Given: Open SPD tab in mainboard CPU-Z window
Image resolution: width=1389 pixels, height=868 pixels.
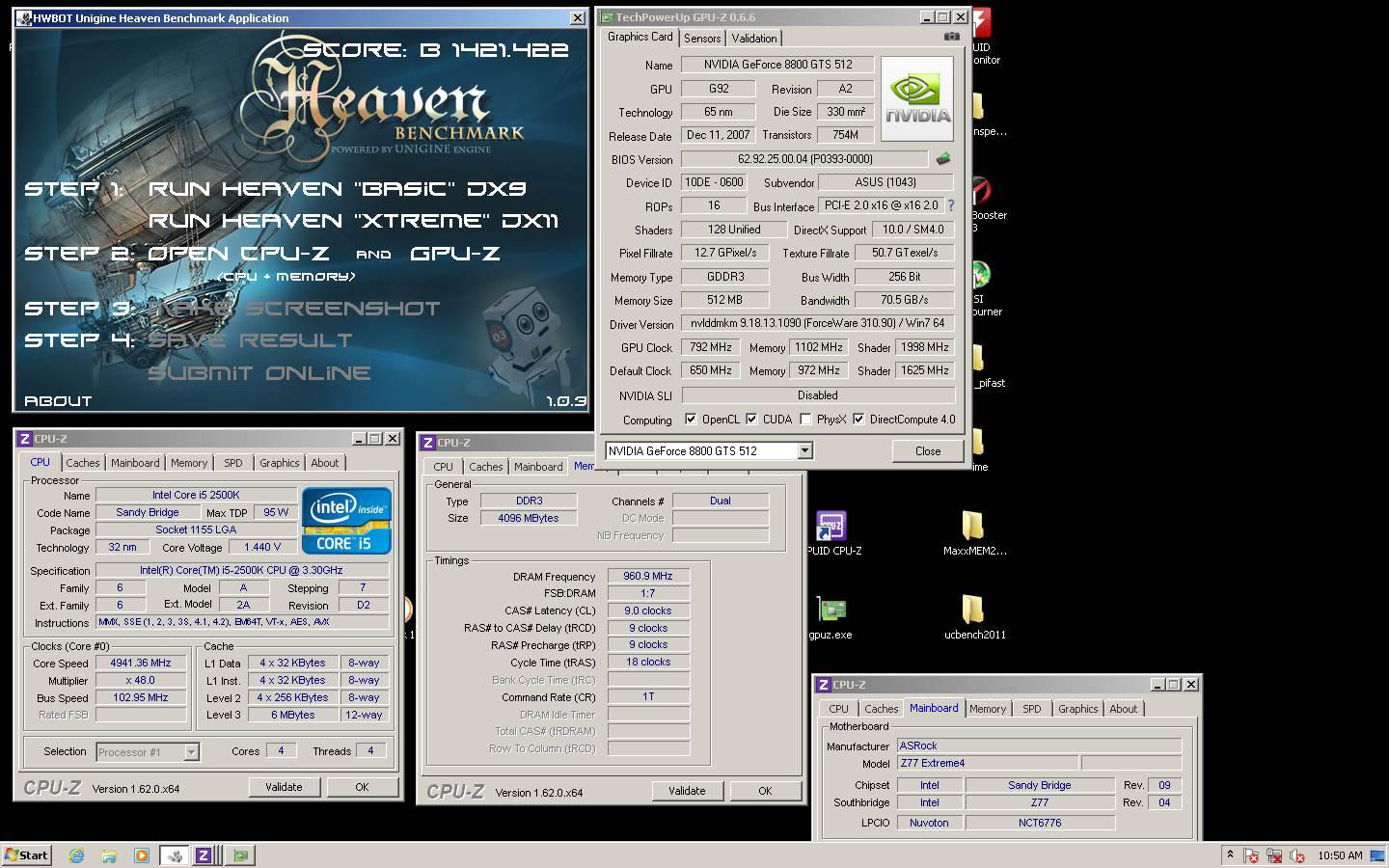Looking at the screenshot, I should pos(1032,709).
